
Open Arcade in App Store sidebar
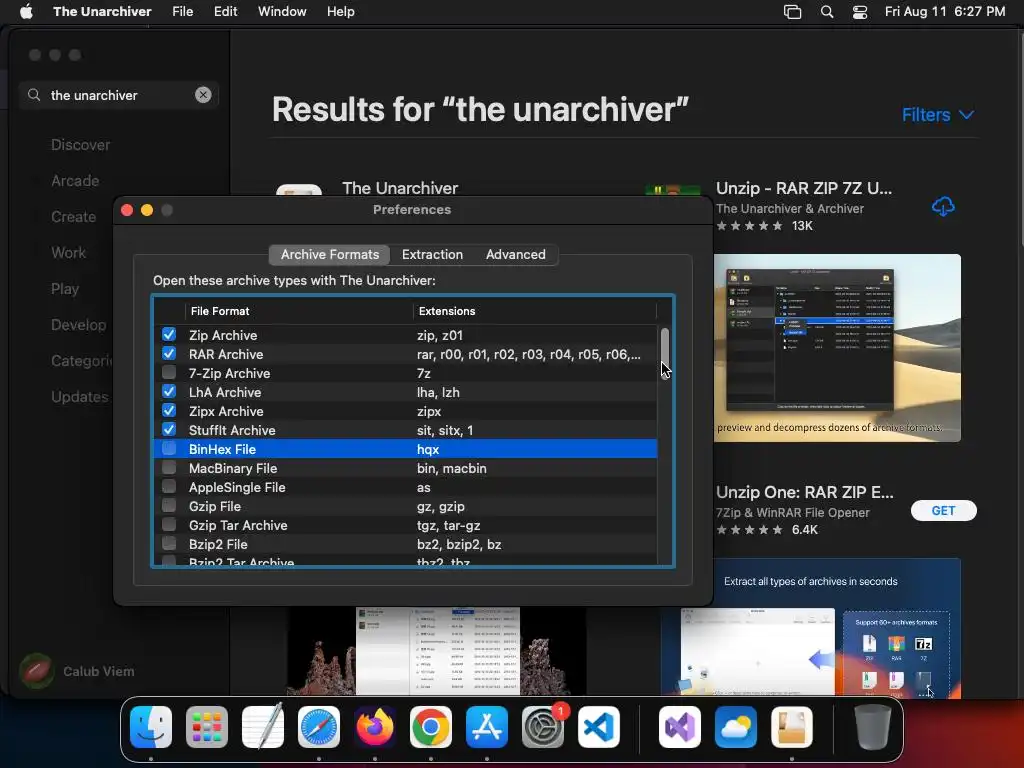[x=75, y=181]
